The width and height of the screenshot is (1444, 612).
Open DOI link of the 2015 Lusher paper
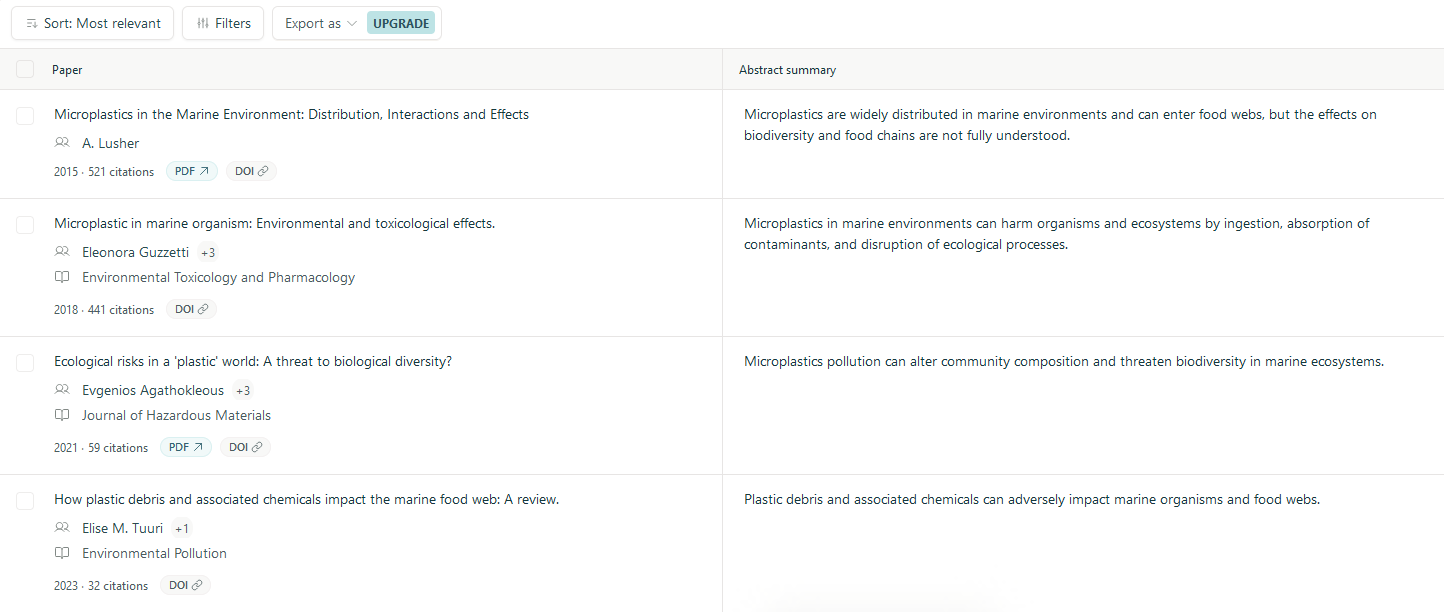[251, 171]
